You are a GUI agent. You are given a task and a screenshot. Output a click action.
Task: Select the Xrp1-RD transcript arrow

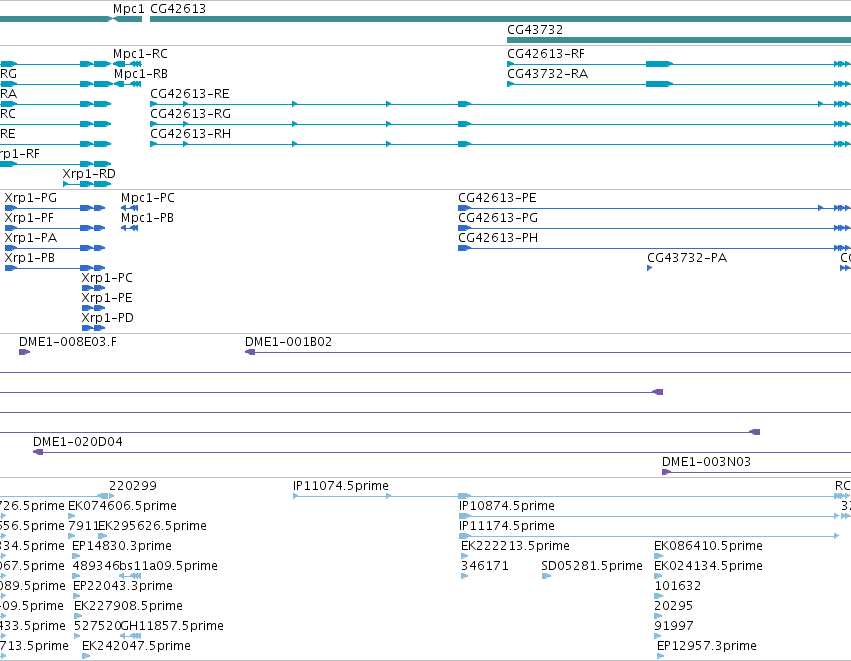[x=87, y=184]
